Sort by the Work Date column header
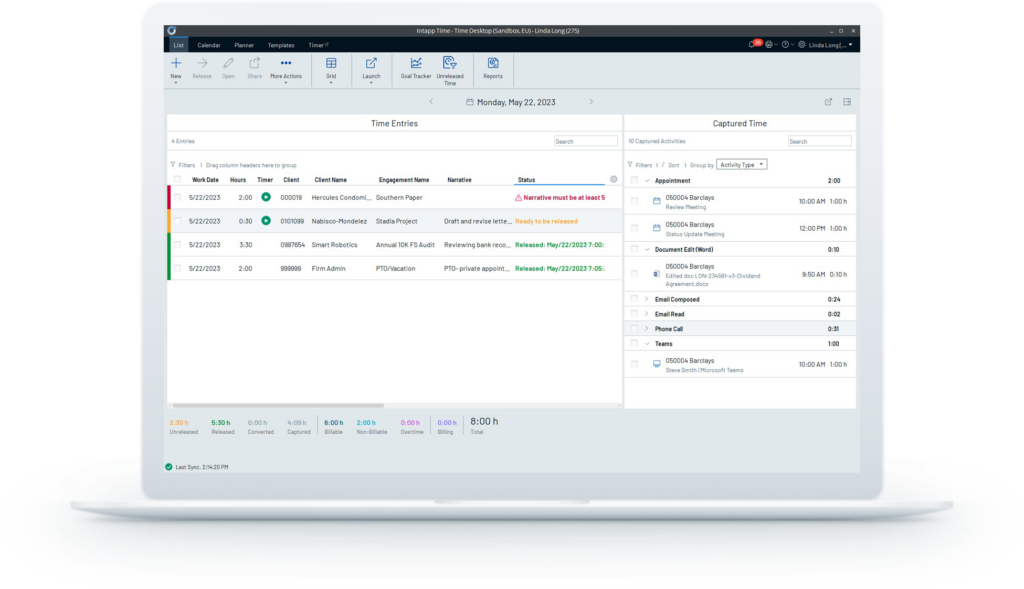Screen dimensions: 1024x589 coord(205,180)
